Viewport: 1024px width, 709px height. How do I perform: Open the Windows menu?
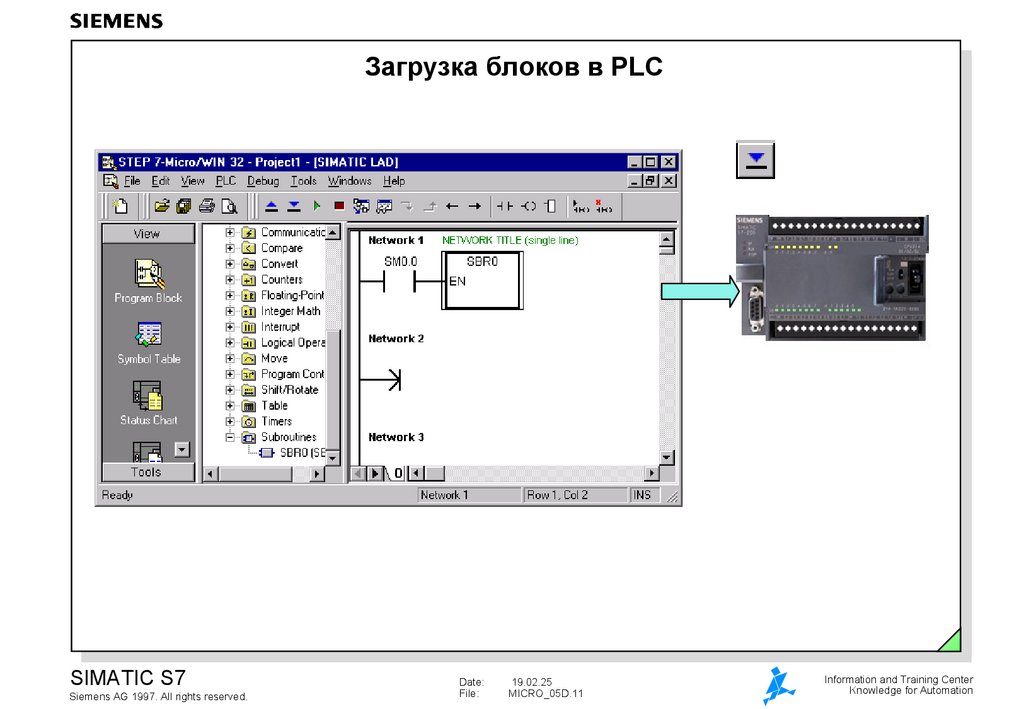pos(349,181)
